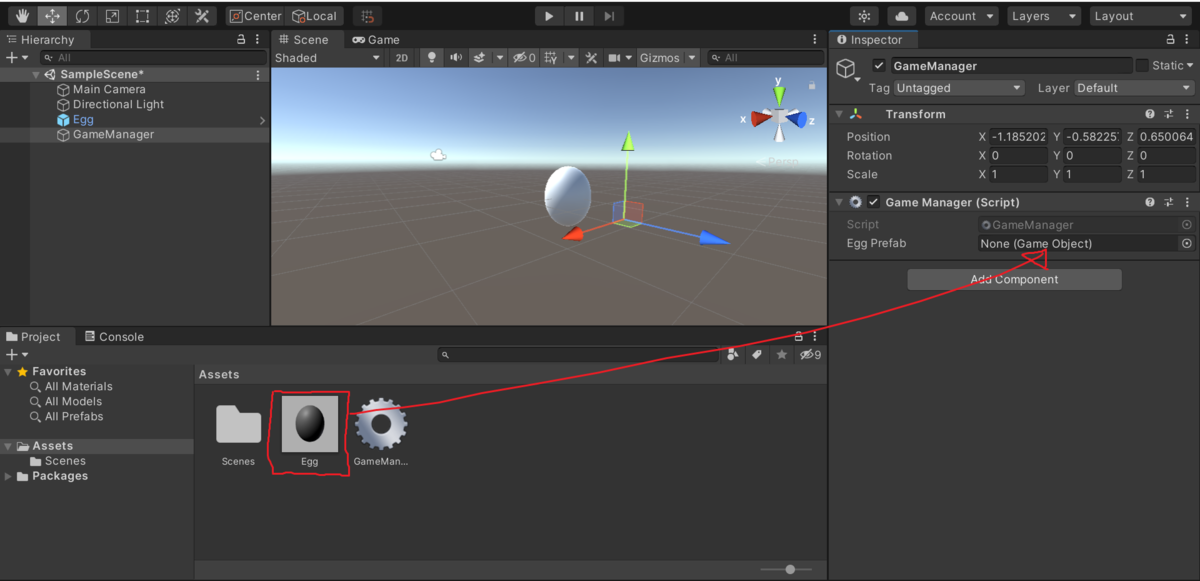Image resolution: width=1200 pixels, height=581 pixels.
Task: Toggle the Static checkbox
Action: click(x=1141, y=66)
